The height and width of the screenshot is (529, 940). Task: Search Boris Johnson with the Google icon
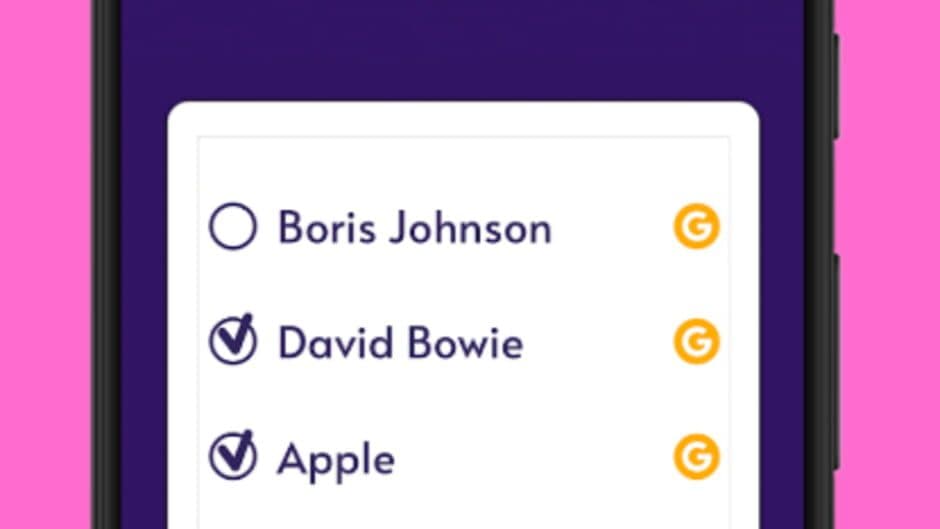[x=696, y=226]
